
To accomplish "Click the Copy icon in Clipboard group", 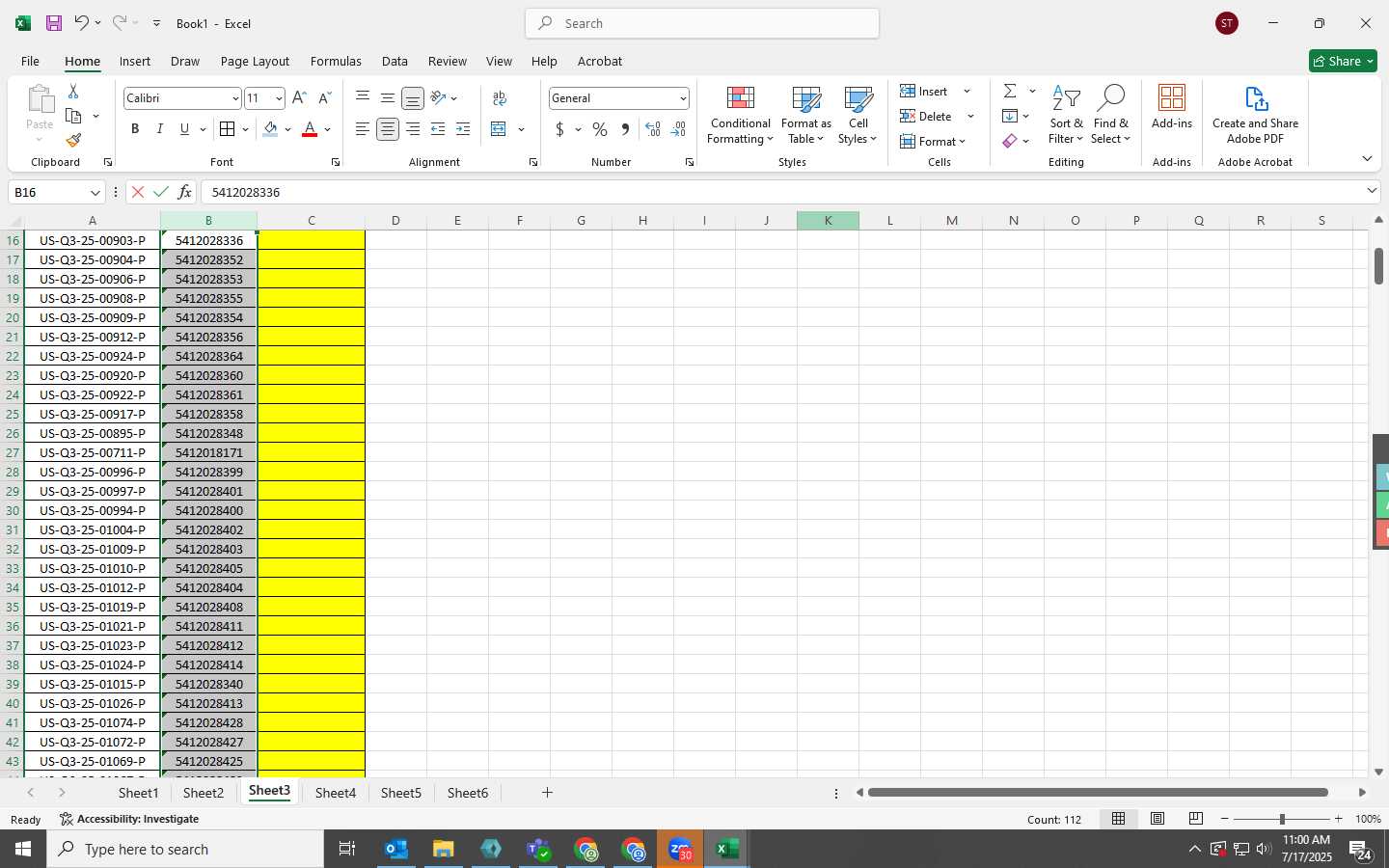I will 73,116.
